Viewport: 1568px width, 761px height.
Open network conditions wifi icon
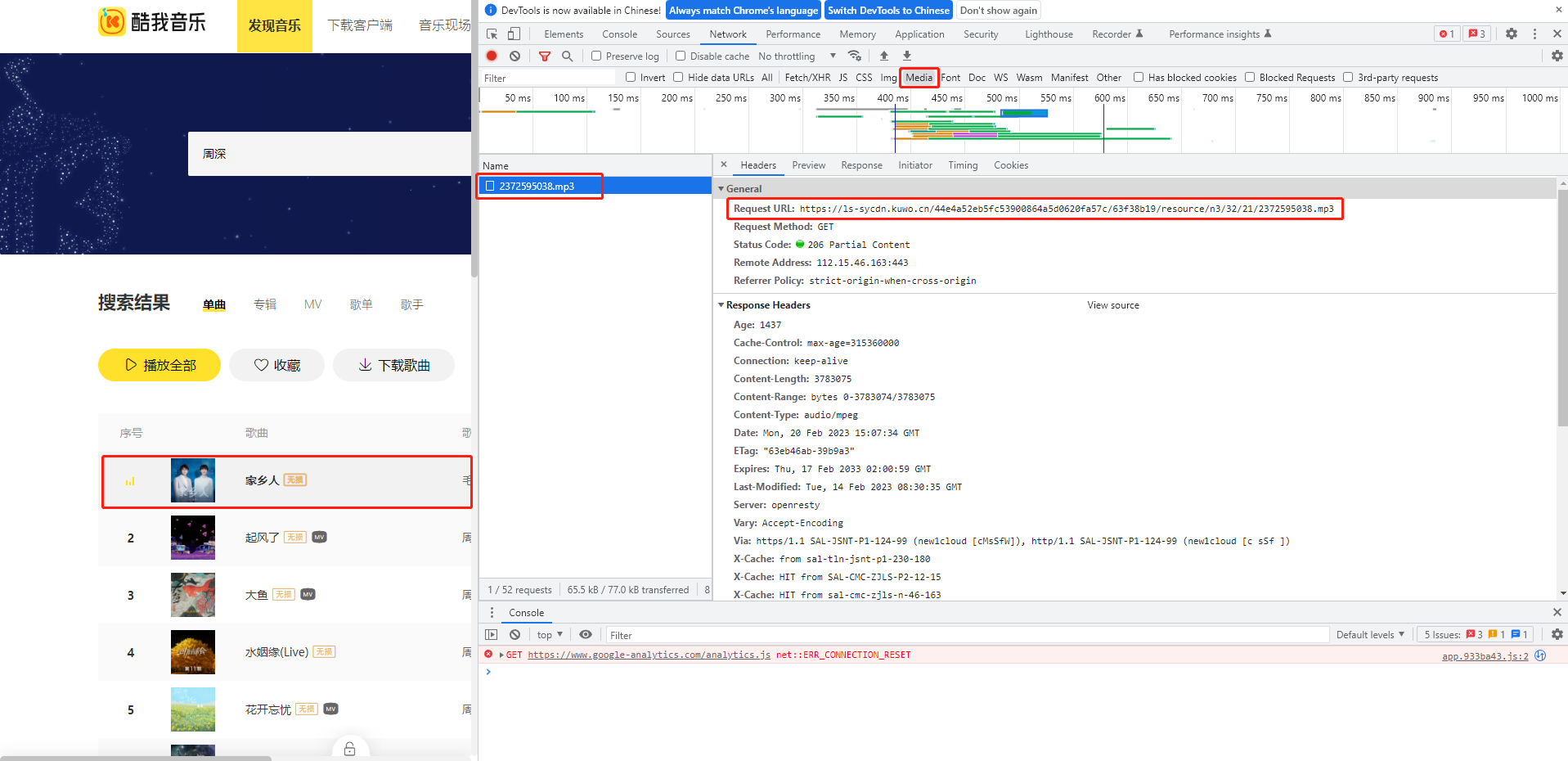855,56
